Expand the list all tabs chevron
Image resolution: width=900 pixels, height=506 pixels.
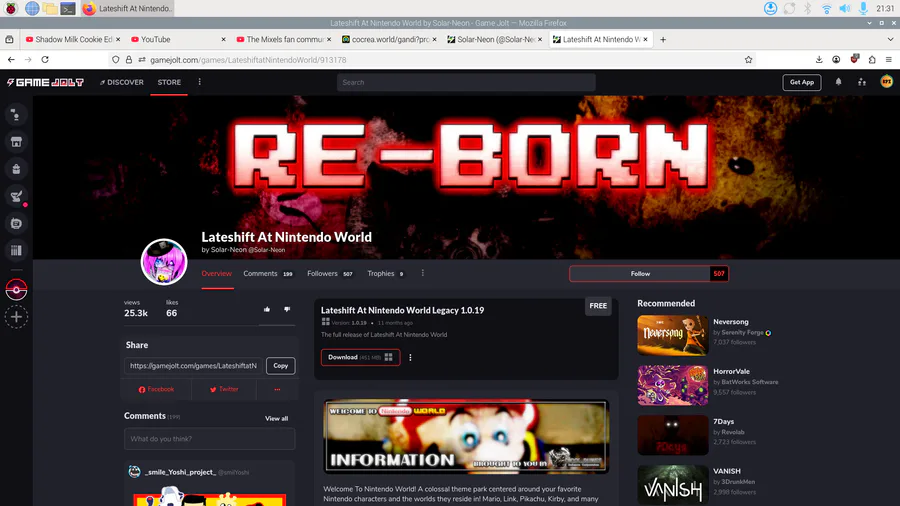[x=890, y=40]
